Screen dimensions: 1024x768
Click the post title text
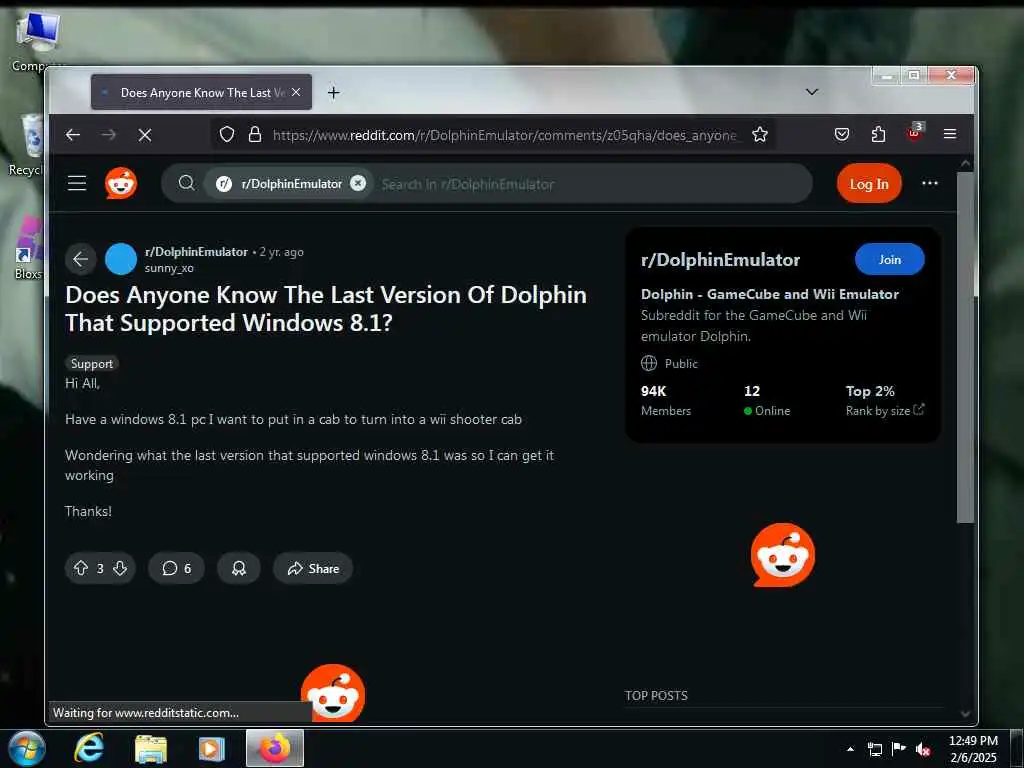click(326, 308)
